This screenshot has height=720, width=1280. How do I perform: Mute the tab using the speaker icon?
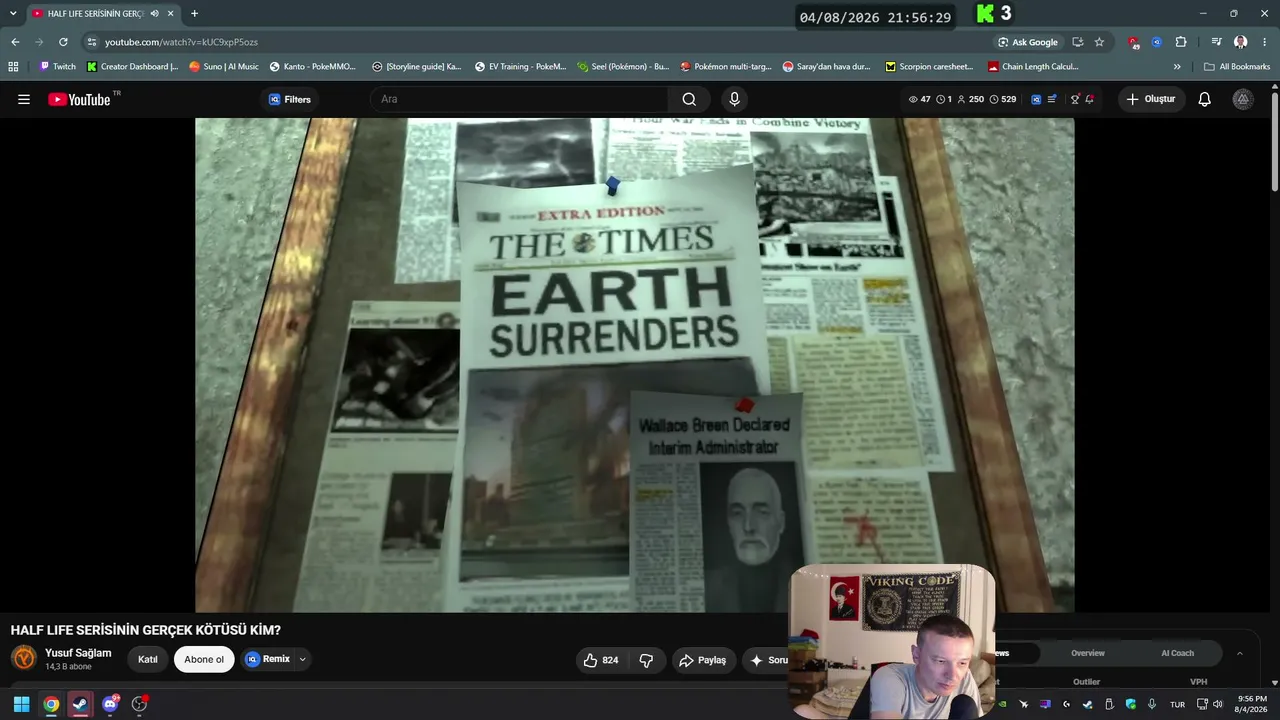click(154, 13)
